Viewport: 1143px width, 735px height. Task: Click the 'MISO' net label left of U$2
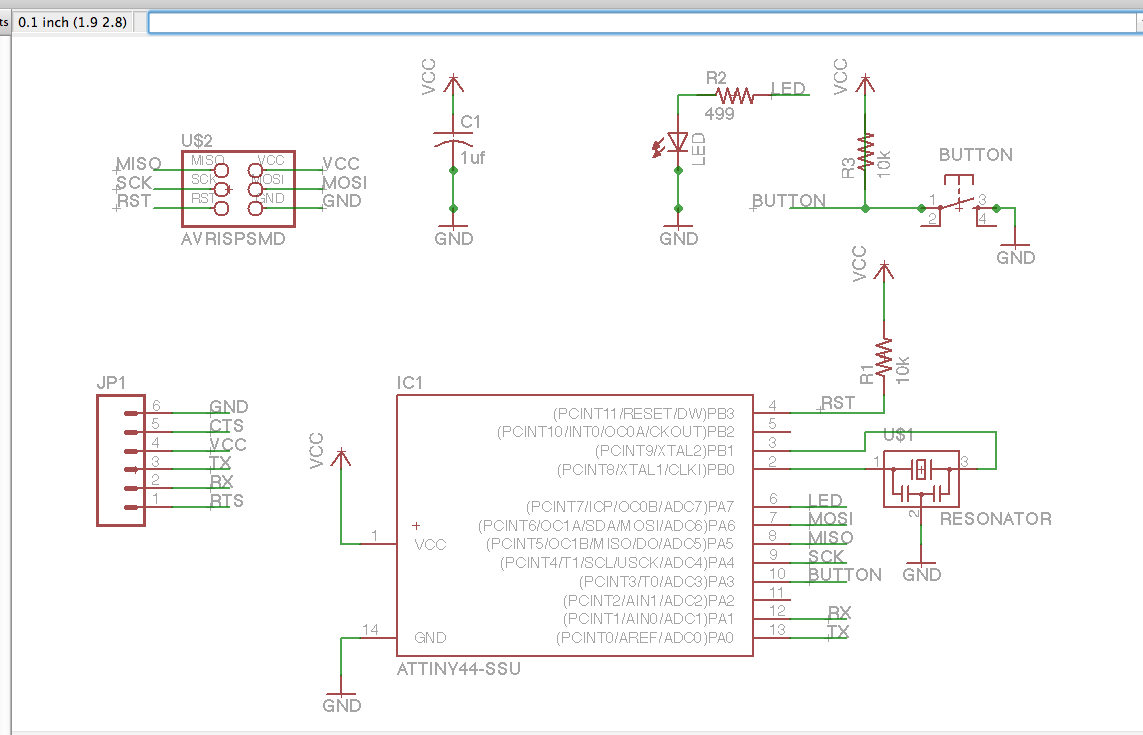(139, 163)
